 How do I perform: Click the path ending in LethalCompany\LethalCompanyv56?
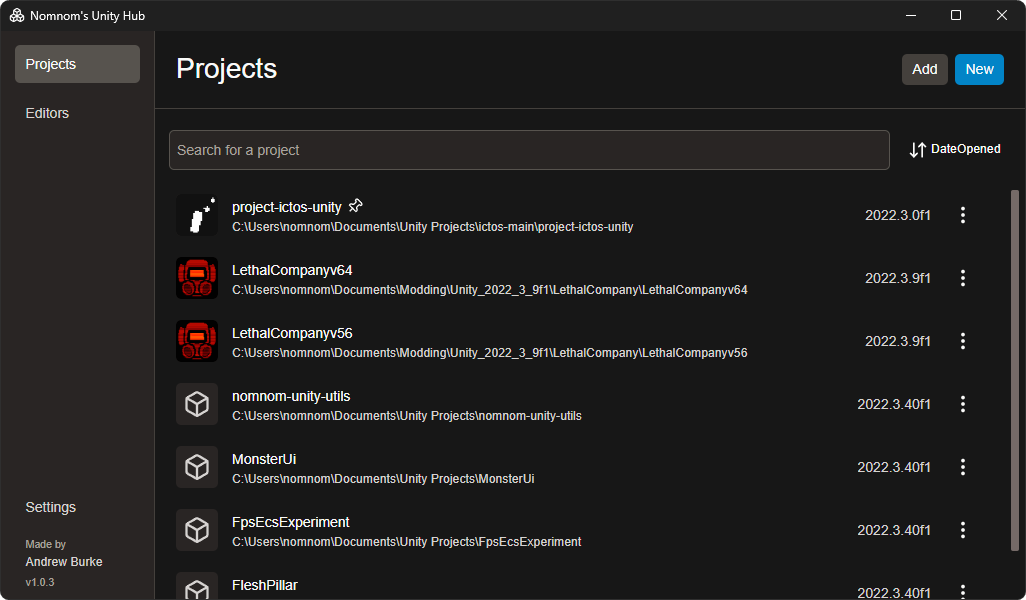pos(489,353)
